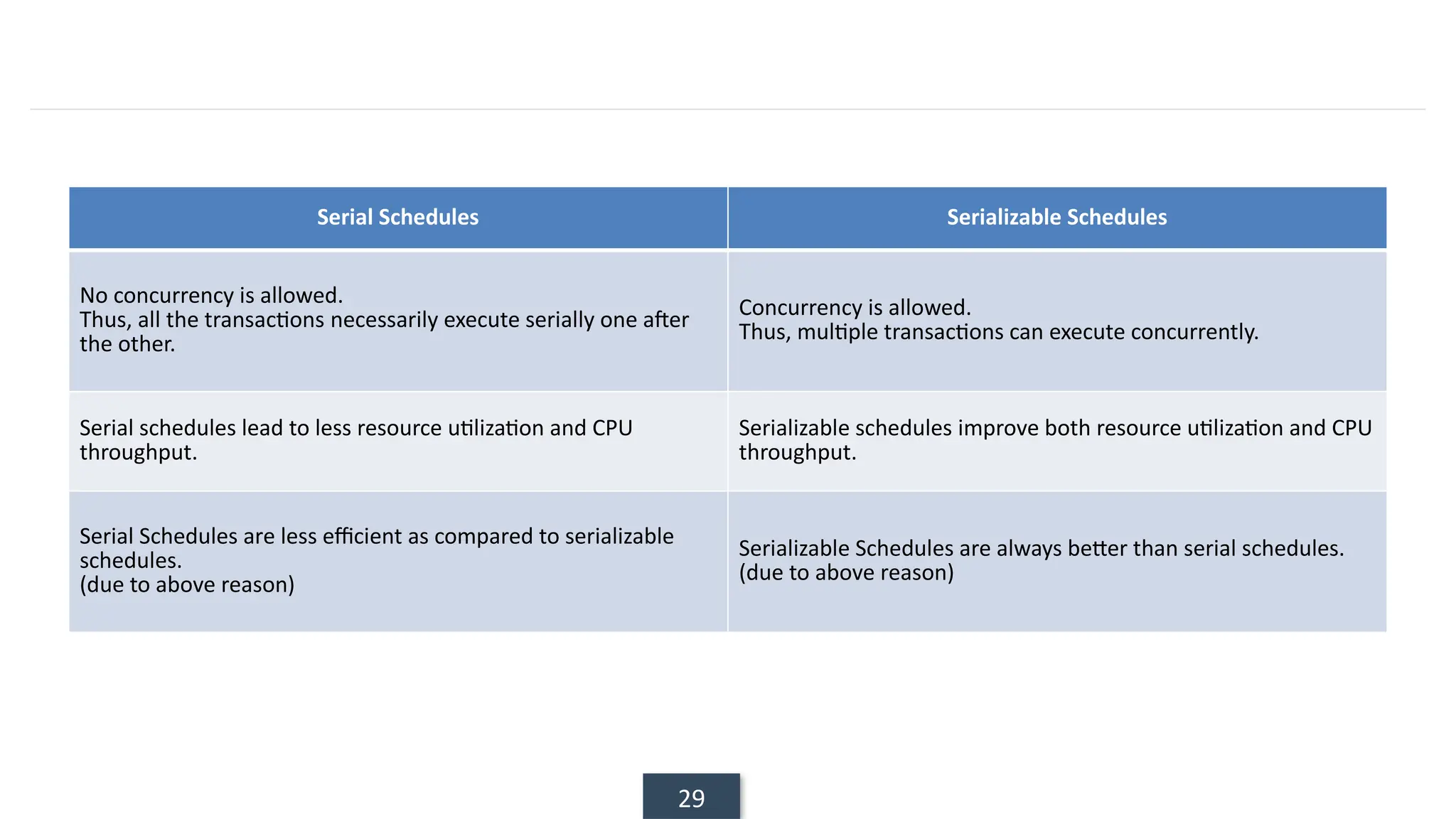
Task: Click 'multiple transactions can execute concurrently' text
Action: pyautogui.click(x=1027, y=332)
